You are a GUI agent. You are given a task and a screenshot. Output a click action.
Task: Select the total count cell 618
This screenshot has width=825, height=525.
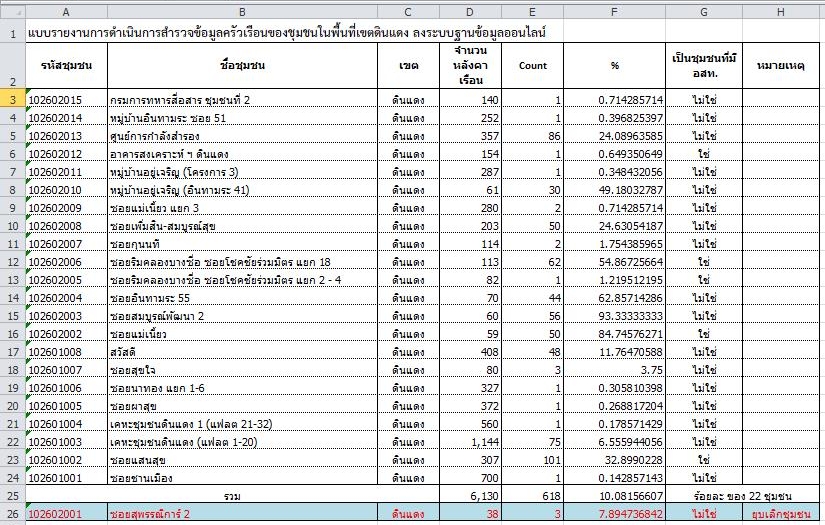tap(533, 496)
